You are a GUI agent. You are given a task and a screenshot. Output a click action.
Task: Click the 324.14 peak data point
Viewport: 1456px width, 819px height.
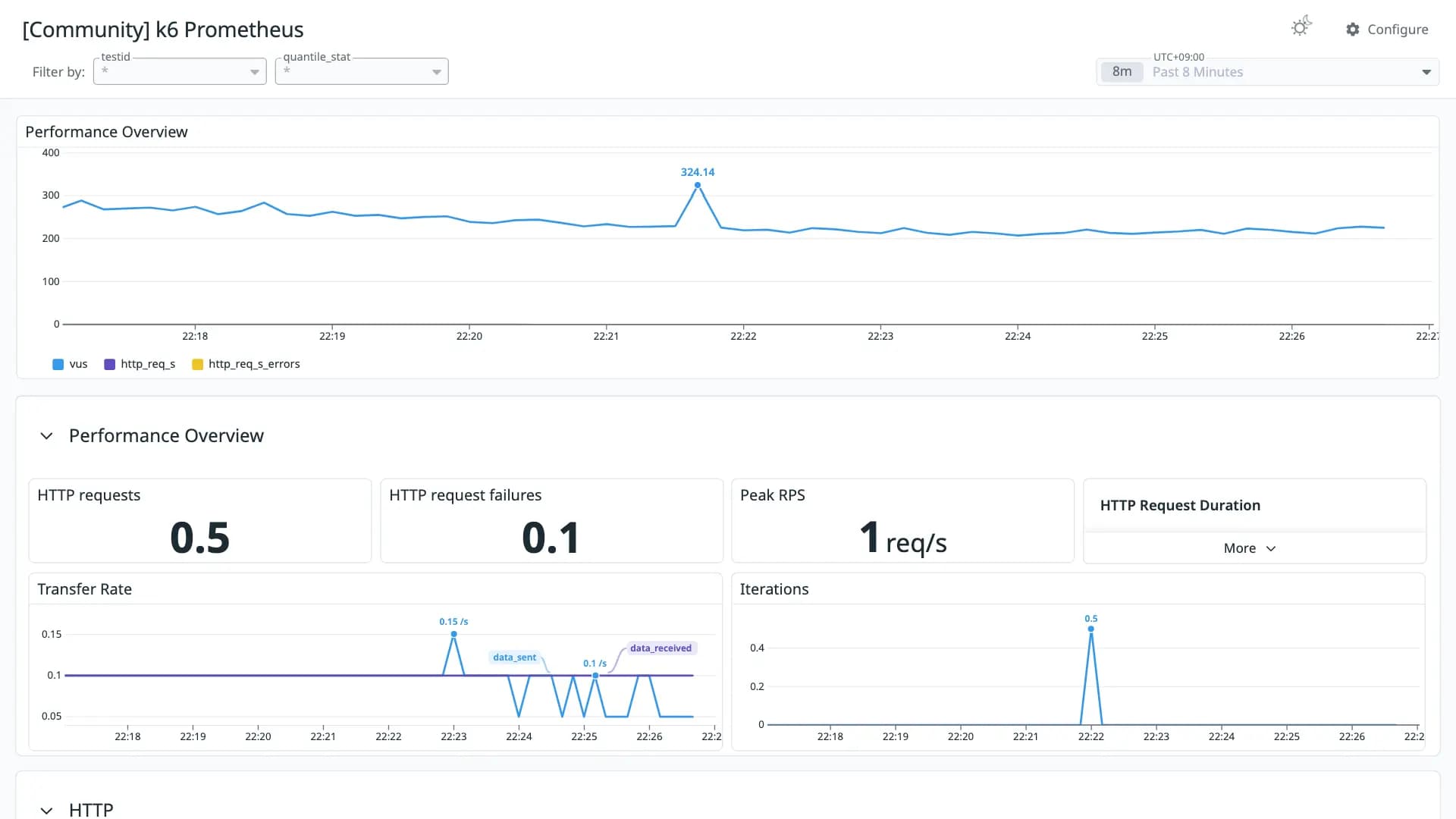pyautogui.click(x=698, y=185)
